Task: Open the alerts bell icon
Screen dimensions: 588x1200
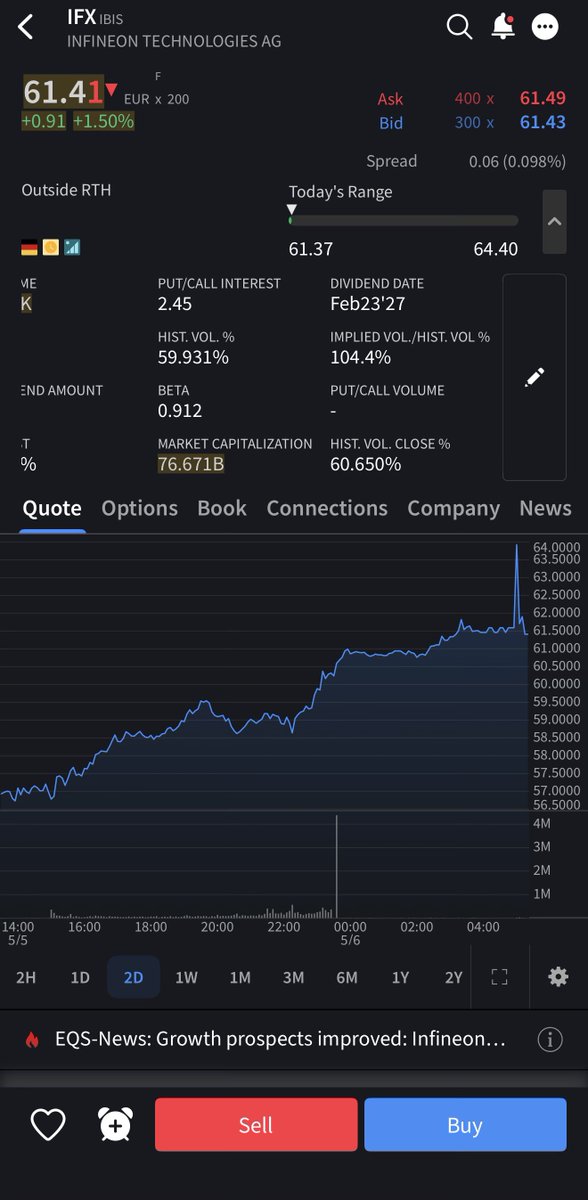Action: (x=502, y=27)
